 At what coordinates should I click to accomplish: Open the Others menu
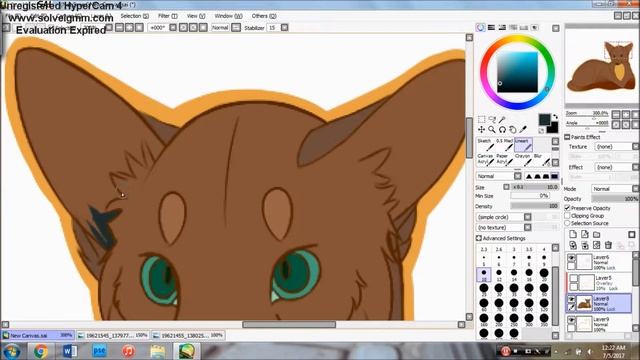[x=264, y=16]
